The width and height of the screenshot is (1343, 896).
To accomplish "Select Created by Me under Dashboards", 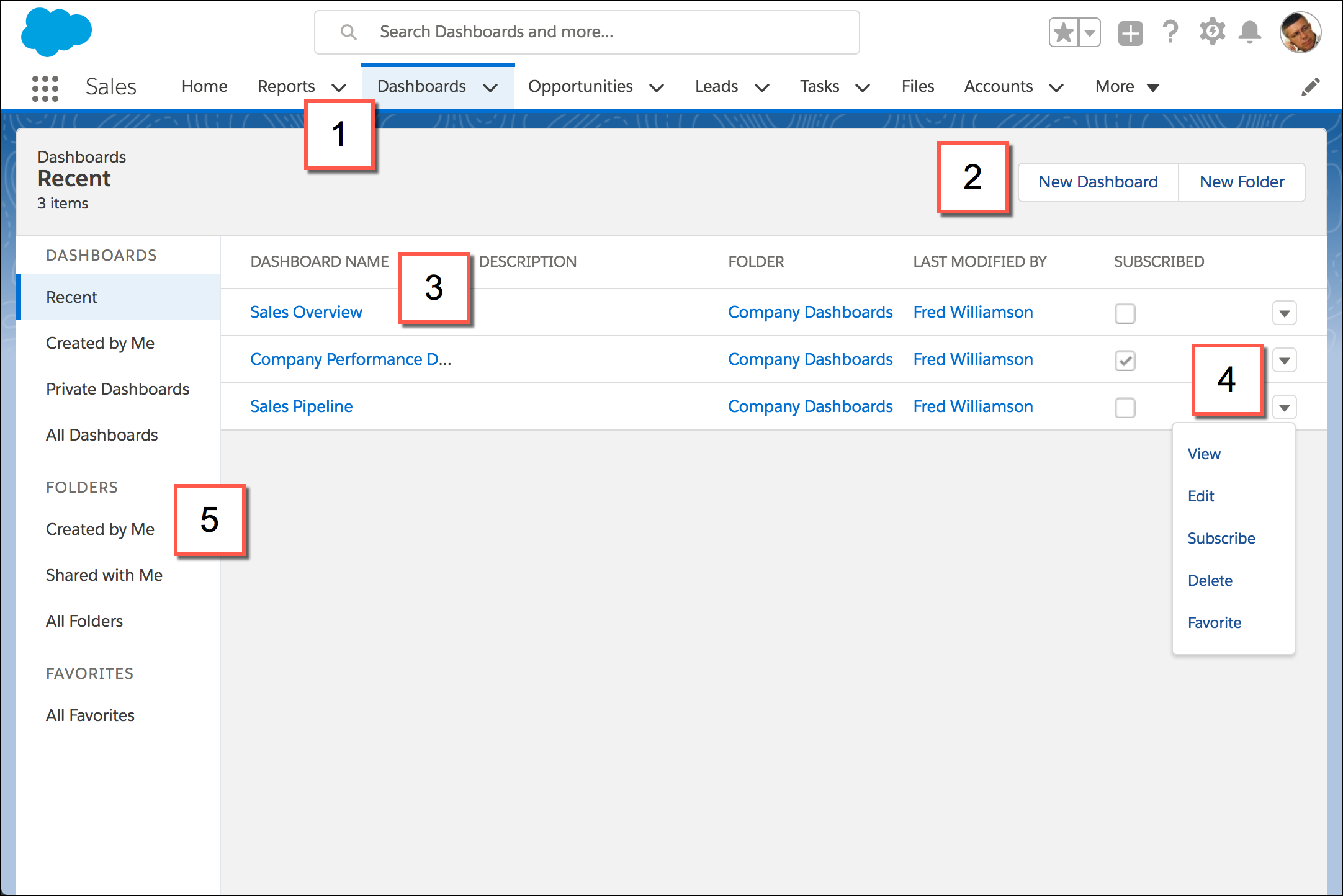I will coord(100,343).
